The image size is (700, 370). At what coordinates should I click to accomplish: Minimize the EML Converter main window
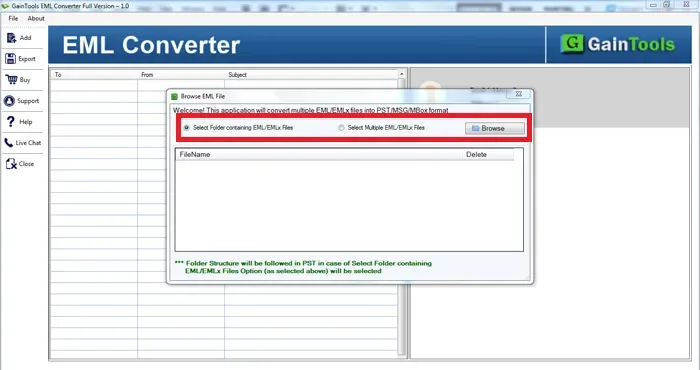click(x=653, y=5)
